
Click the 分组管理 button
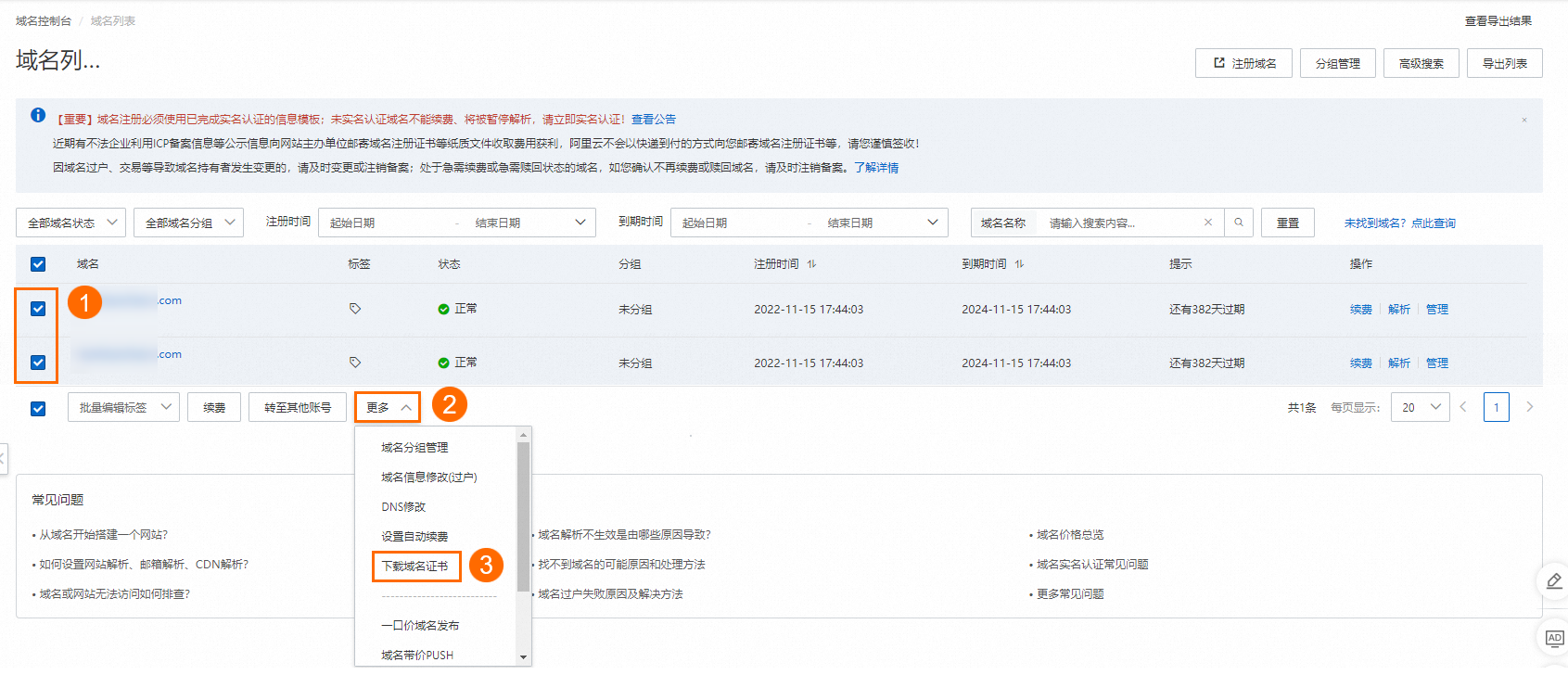coord(1338,63)
